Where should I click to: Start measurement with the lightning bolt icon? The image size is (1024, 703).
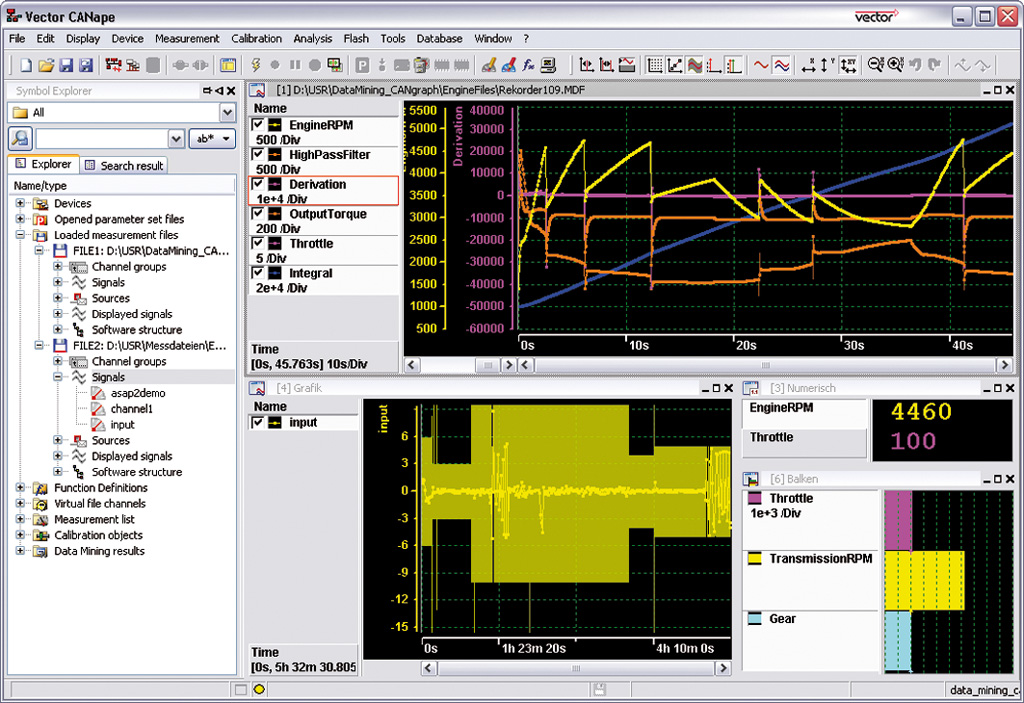[256, 64]
